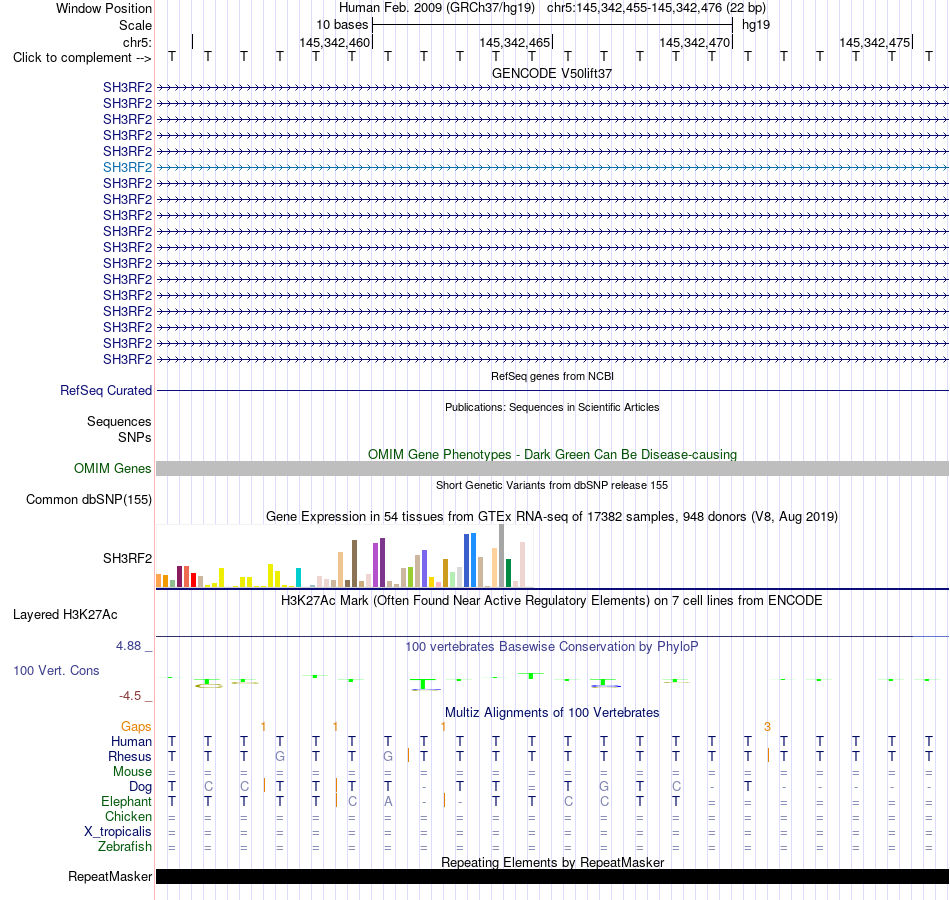The width and height of the screenshot is (950, 900).
Task: Click the orange "Gaps" label
Action: click(136, 726)
